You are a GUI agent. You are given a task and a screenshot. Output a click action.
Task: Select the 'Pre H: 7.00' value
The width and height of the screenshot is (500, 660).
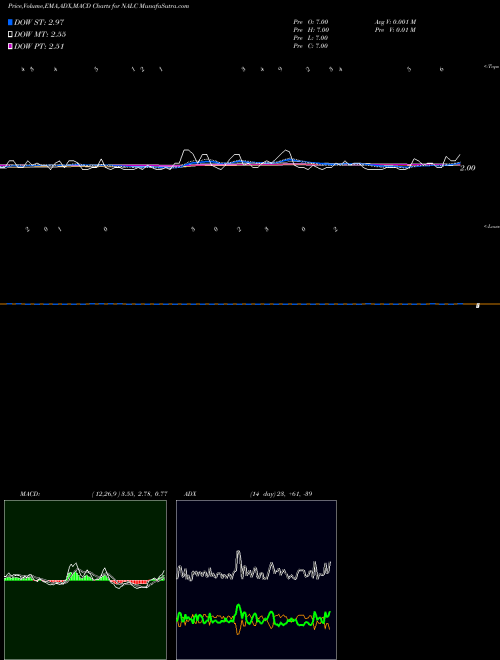(x=311, y=30)
